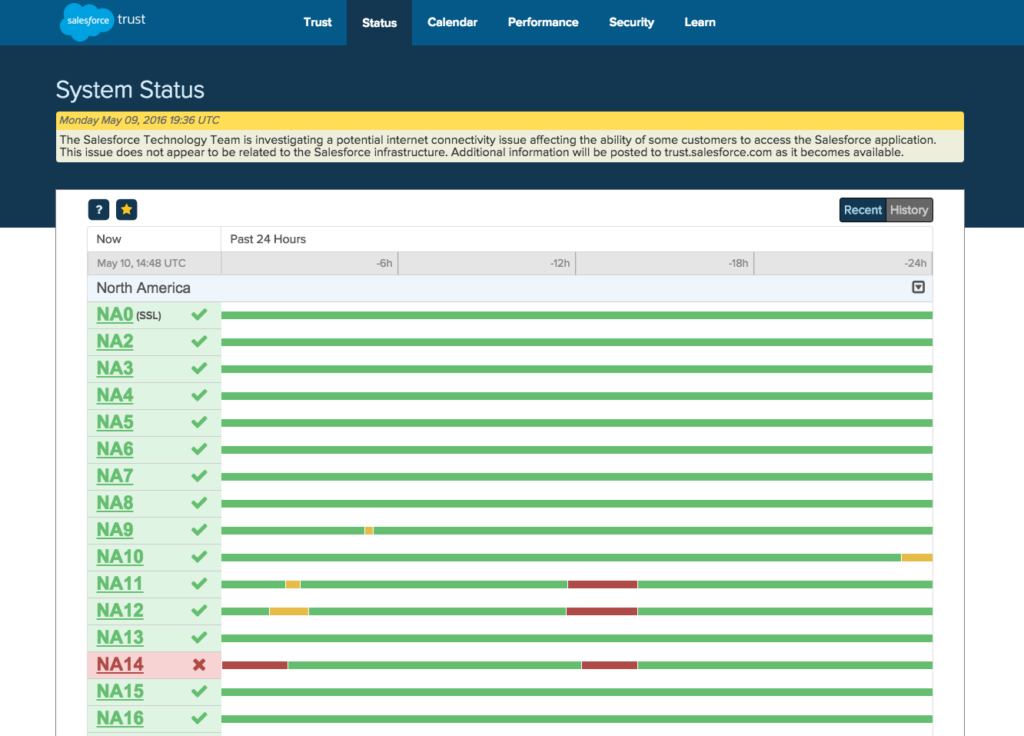
Task: Select the NA6 instance link
Action: (x=115, y=449)
